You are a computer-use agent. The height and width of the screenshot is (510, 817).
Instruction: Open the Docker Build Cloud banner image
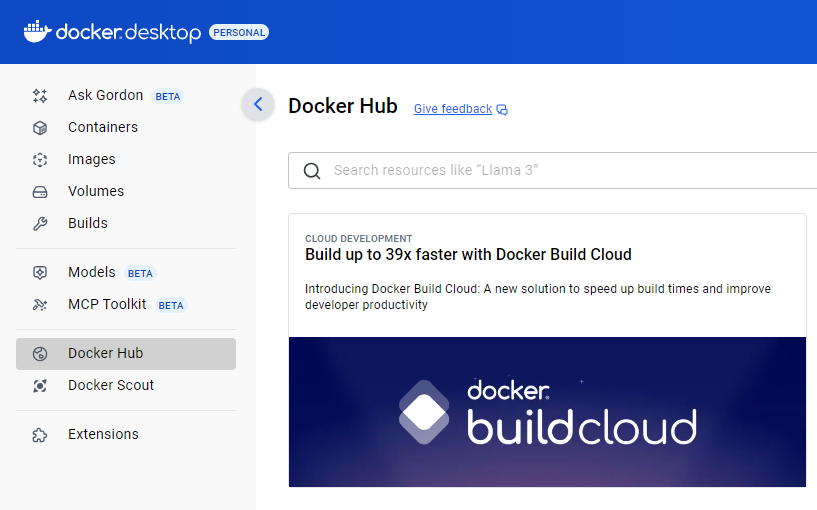click(547, 412)
